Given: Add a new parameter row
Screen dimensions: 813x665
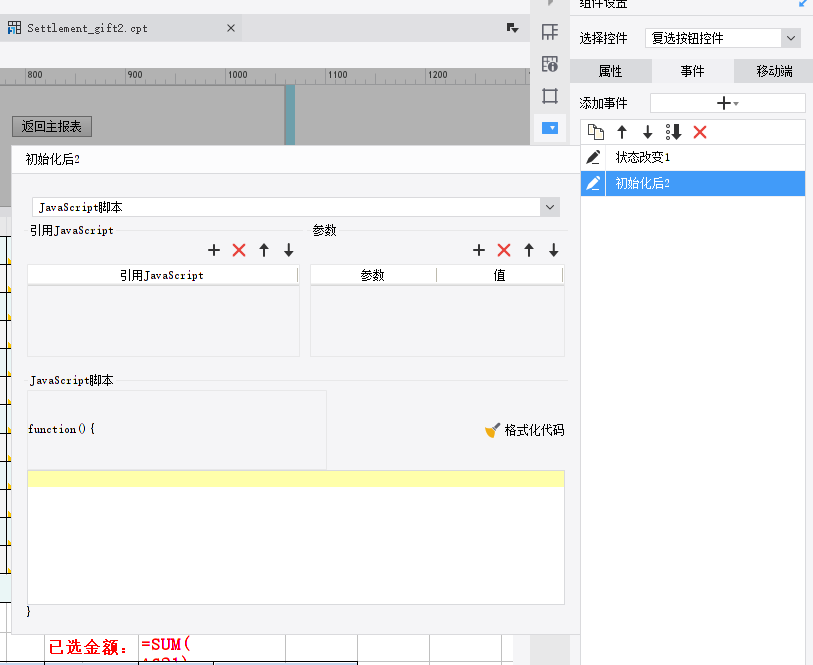Looking at the screenshot, I should click(x=479, y=250).
